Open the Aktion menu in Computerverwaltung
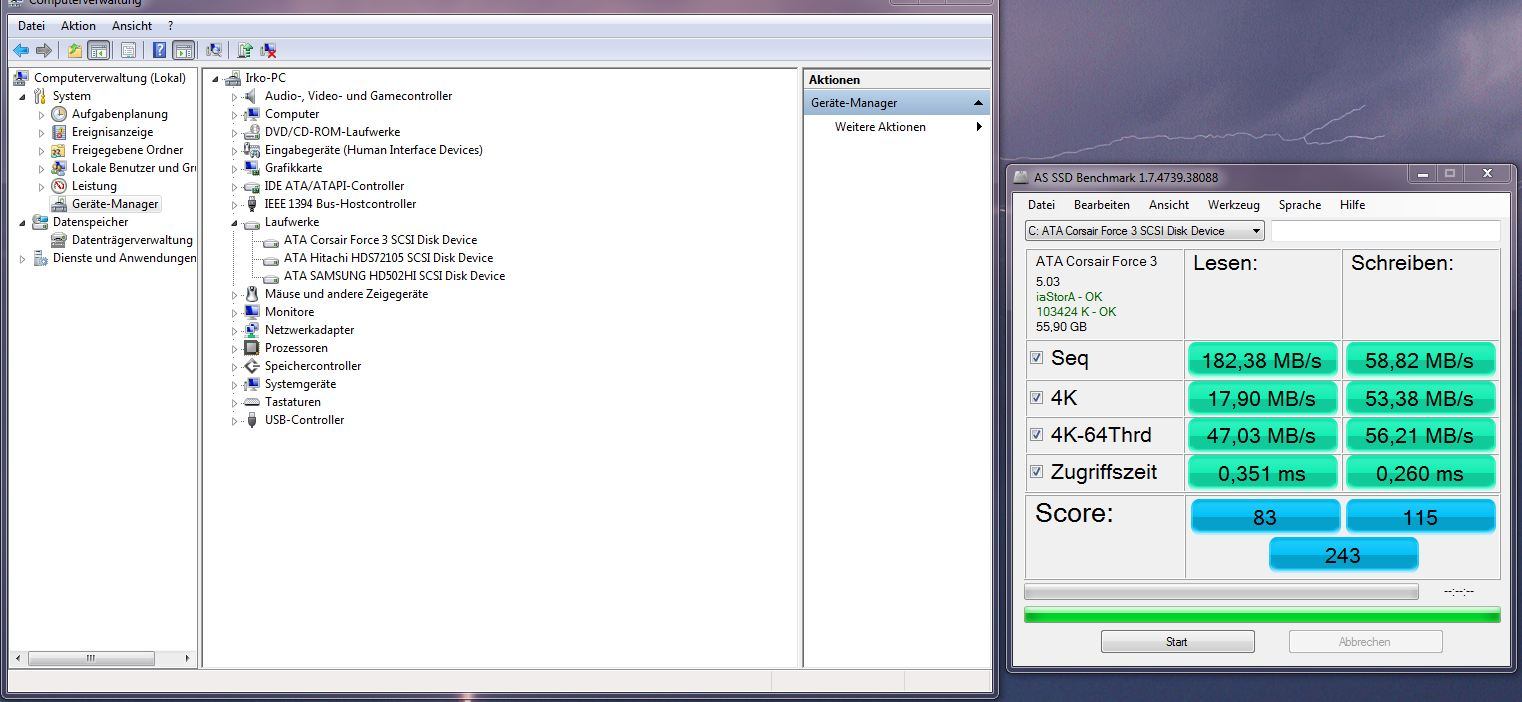The height and width of the screenshot is (702, 1522). (x=78, y=25)
